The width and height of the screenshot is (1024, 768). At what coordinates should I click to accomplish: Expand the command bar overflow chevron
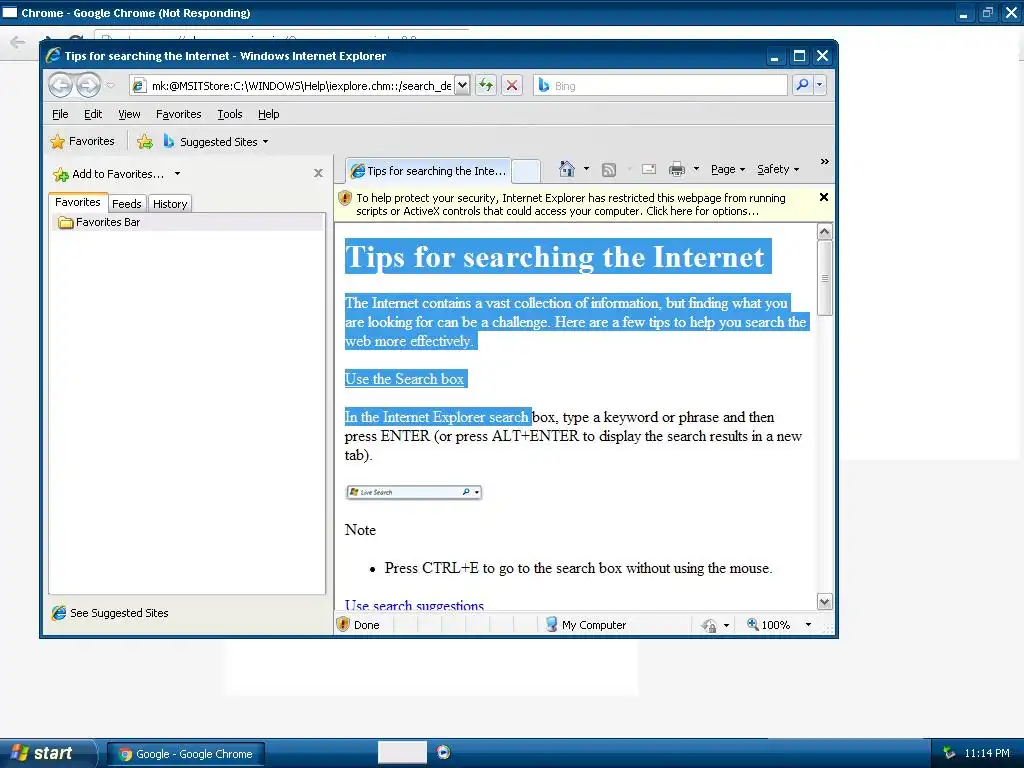[x=824, y=161]
